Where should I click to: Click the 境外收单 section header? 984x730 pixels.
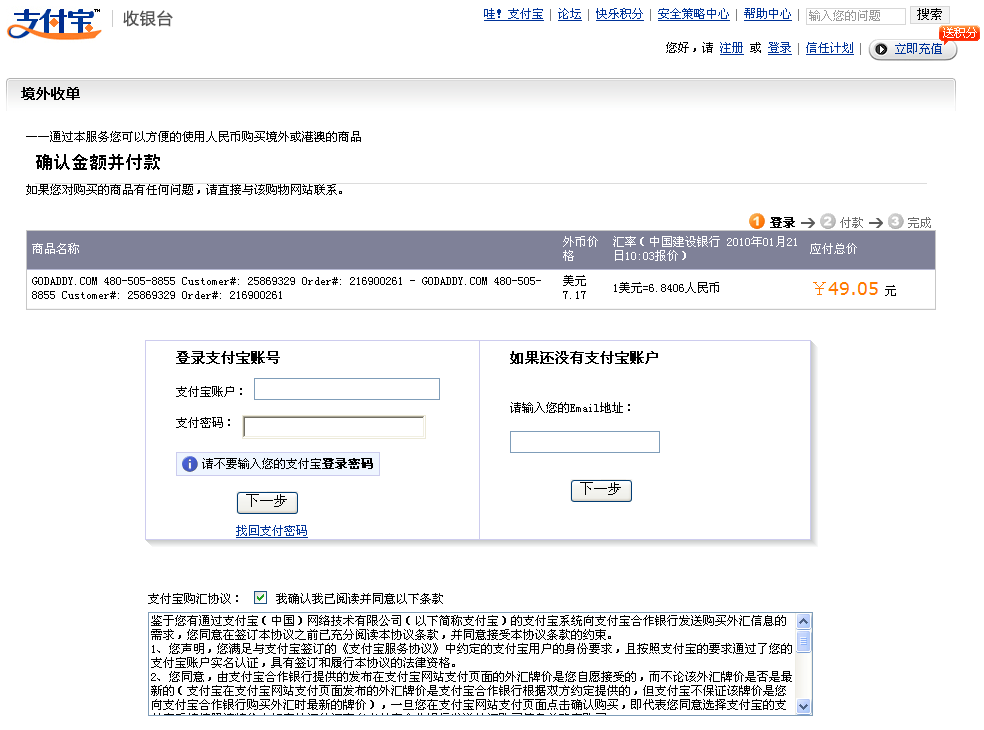click(x=51, y=94)
